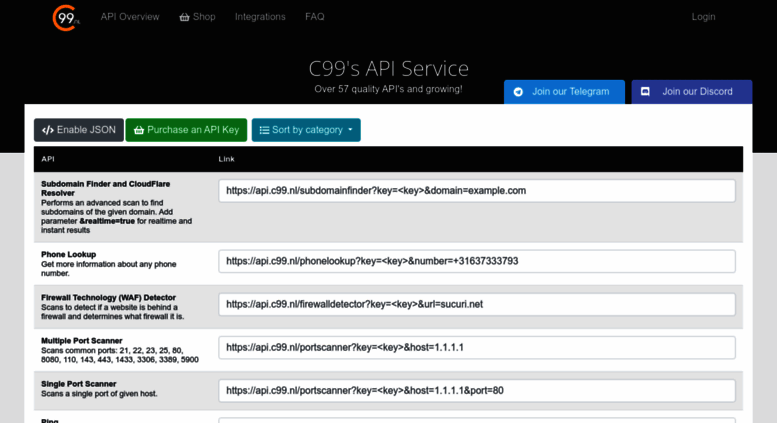Select the phonelookup API URL field
The image size is (777, 423).
(477, 261)
